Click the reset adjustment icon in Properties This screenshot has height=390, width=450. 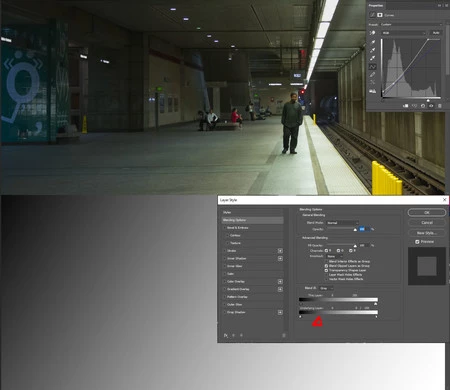(x=423, y=106)
